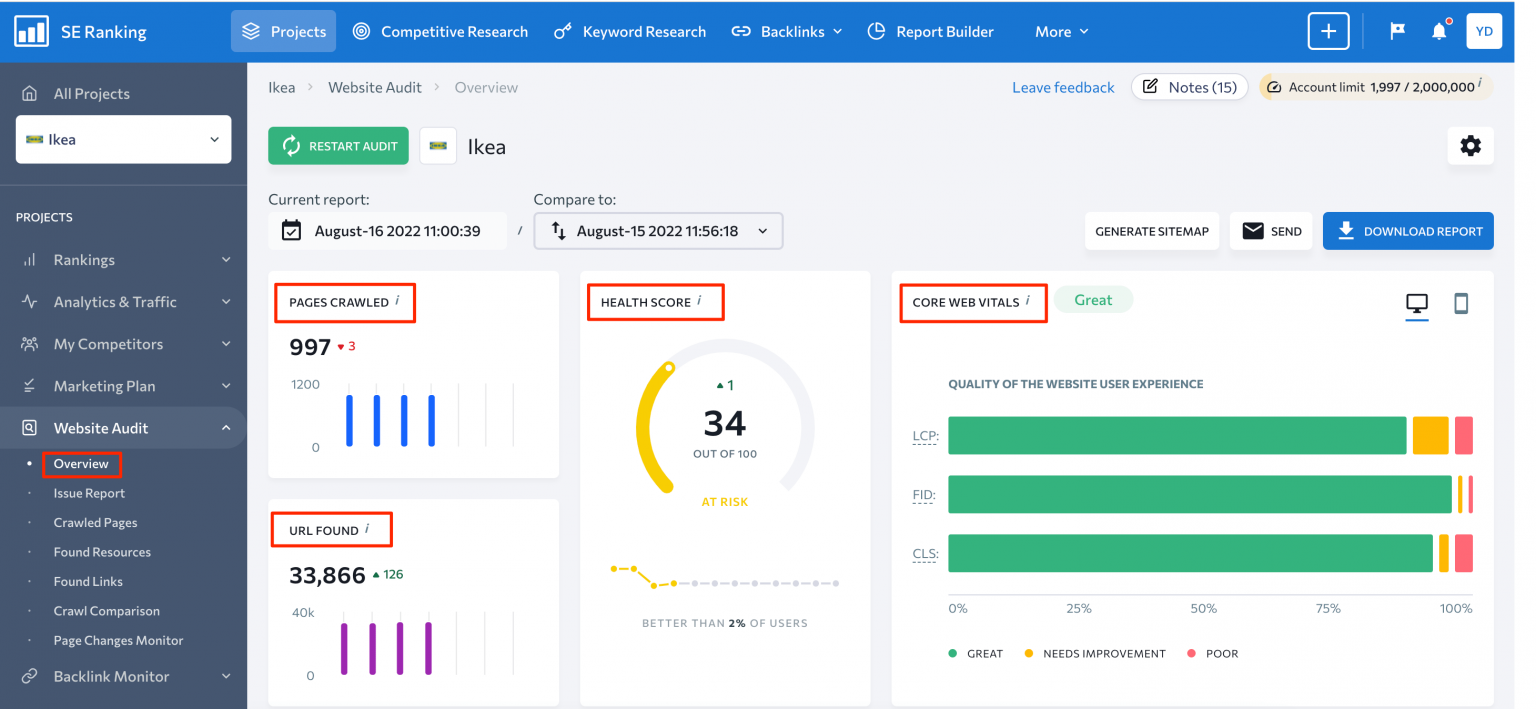Open Issue Report in the sidebar

(x=89, y=493)
